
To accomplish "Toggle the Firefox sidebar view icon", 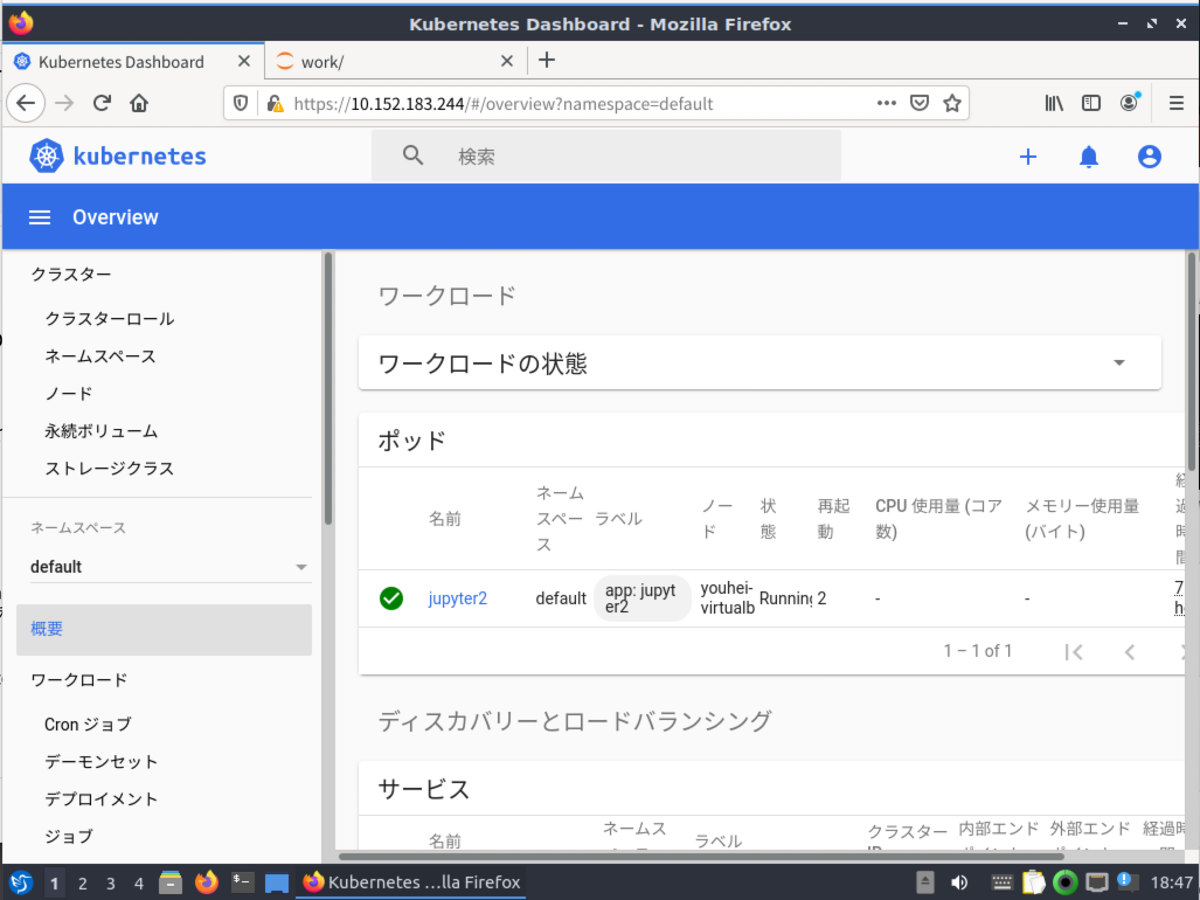I will (x=1091, y=103).
